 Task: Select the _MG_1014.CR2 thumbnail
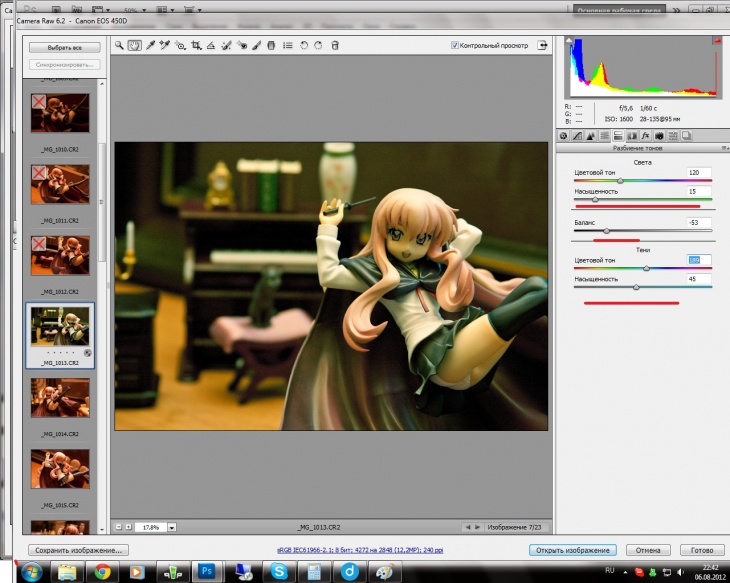pos(60,397)
